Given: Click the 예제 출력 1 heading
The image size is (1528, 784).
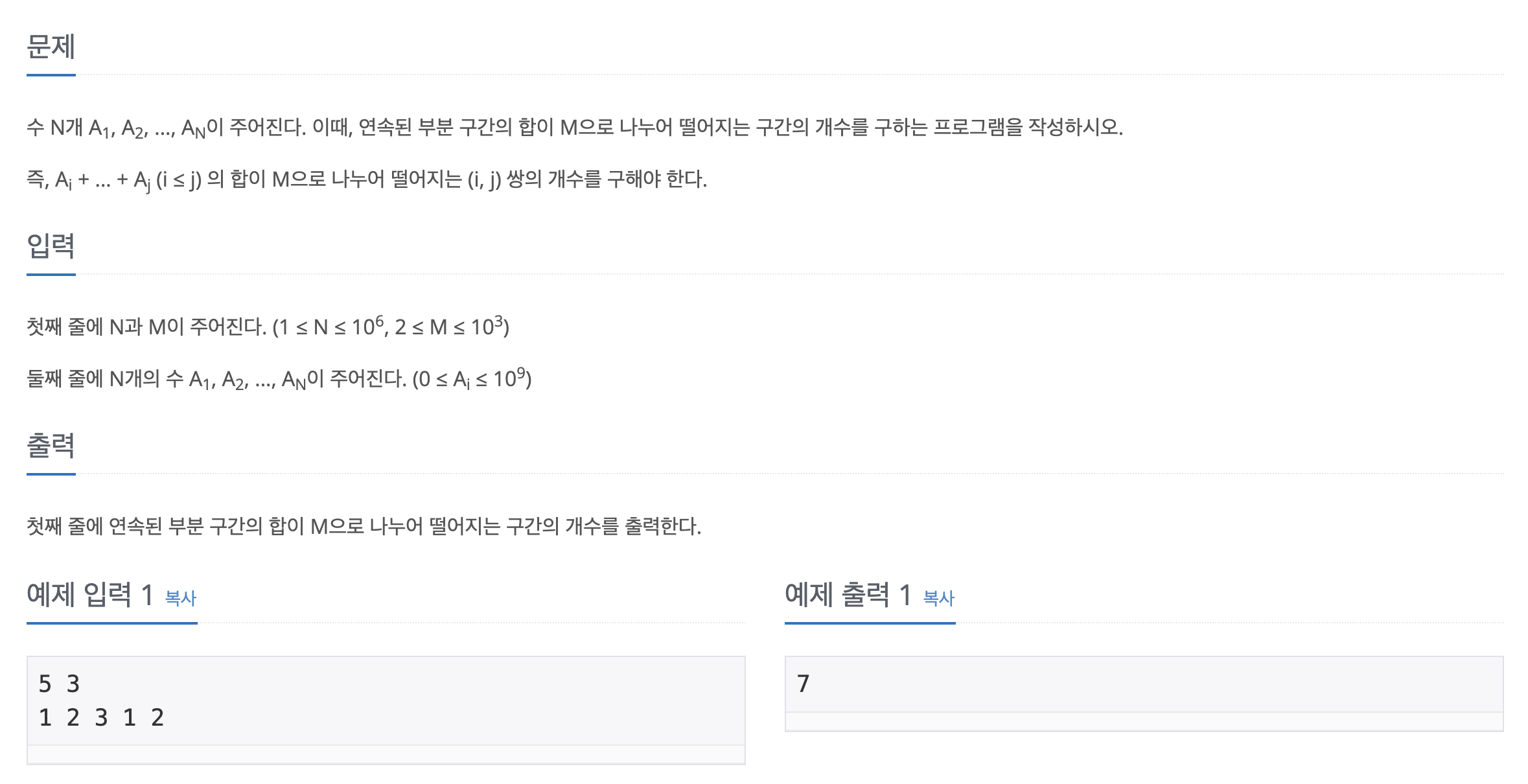Looking at the screenshot, I should tap(848, 595).
